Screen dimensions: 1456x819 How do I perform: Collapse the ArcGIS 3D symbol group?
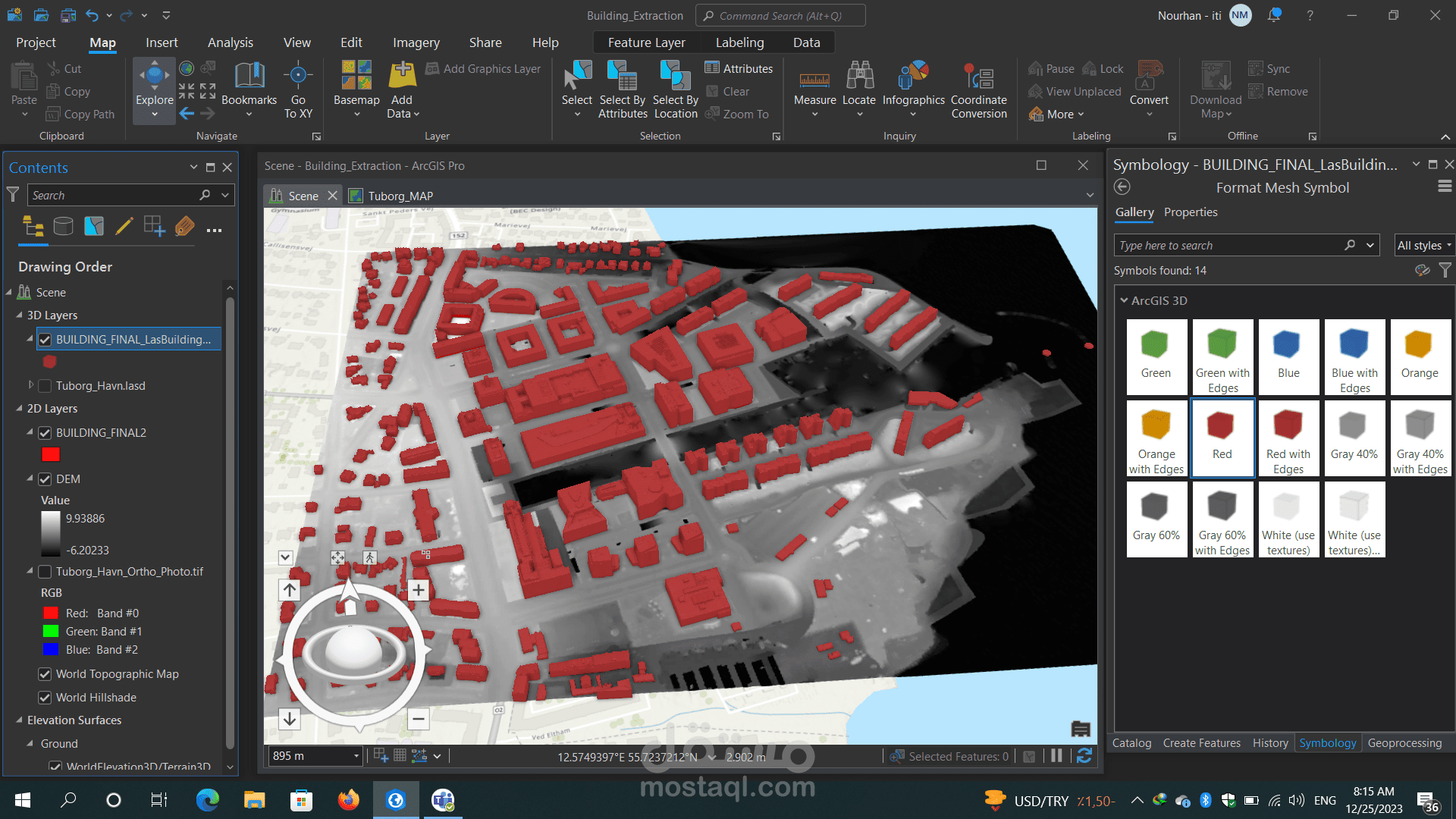pos(1124,300)
